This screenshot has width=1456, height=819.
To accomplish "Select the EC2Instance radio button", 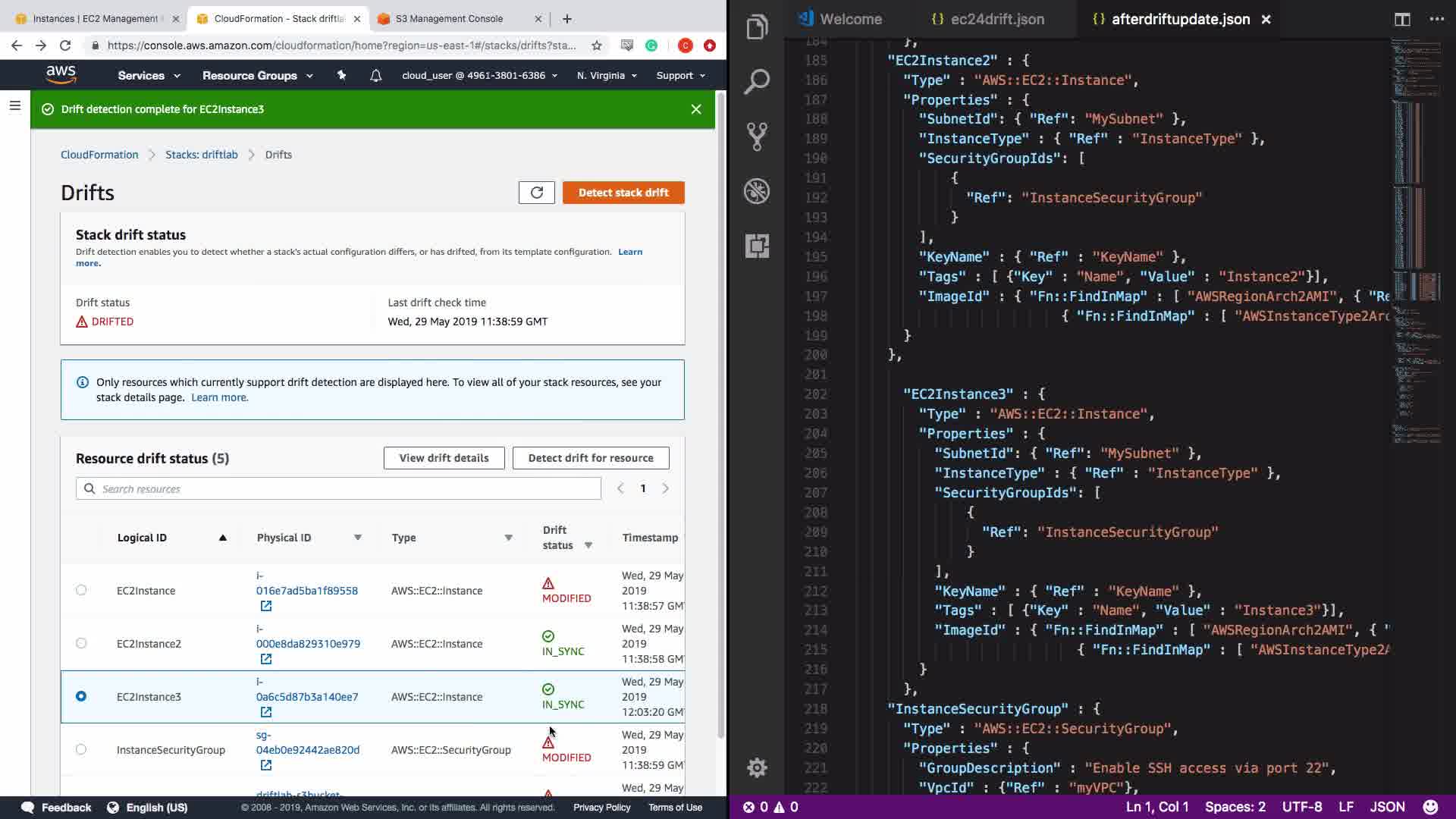I will 81,590.
